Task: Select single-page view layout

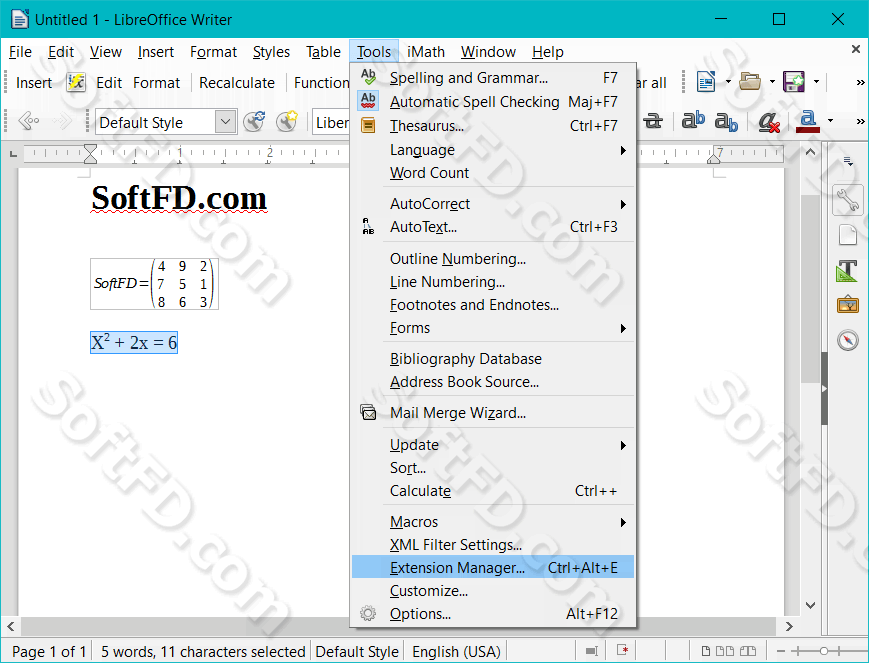Action: click(706, 651)
